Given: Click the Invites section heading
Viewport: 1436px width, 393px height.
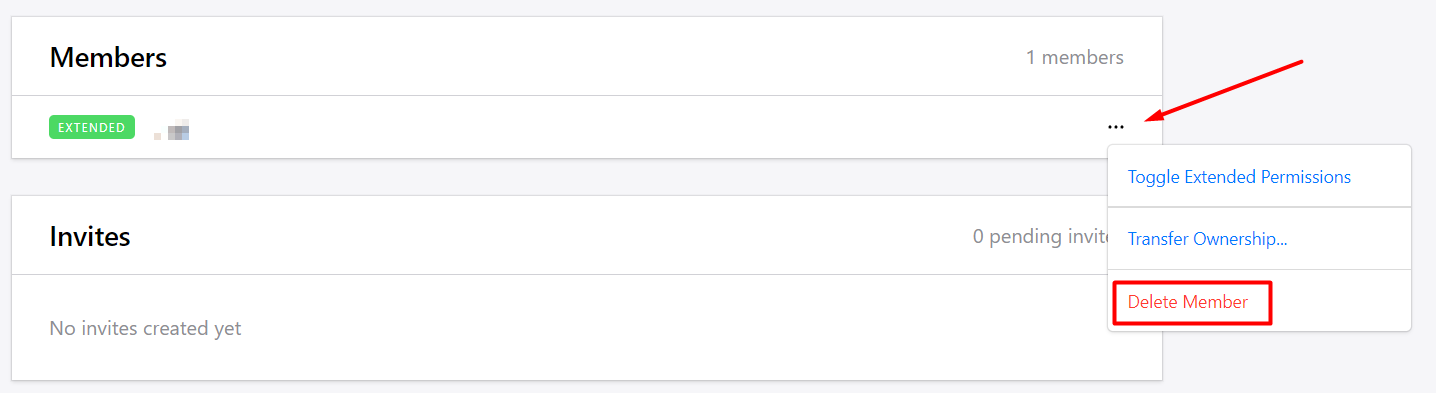Looking at the screenshot, I should pos(90,237).
